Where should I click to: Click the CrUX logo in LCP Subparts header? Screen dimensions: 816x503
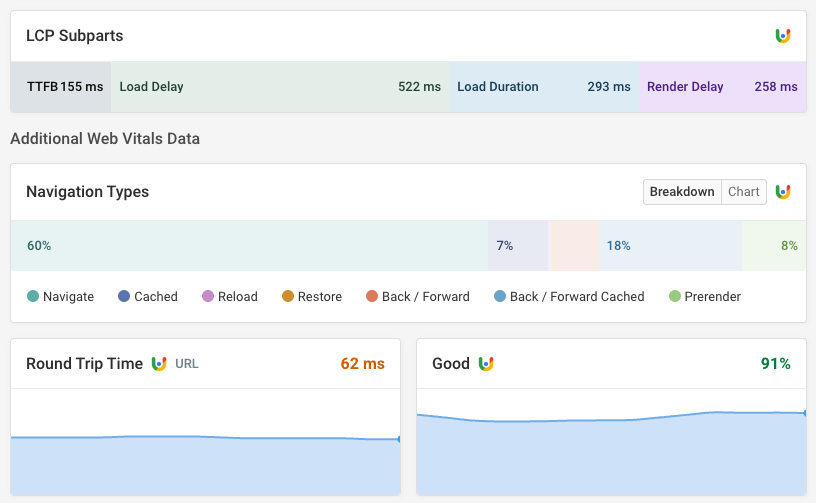tap(783, 36)
